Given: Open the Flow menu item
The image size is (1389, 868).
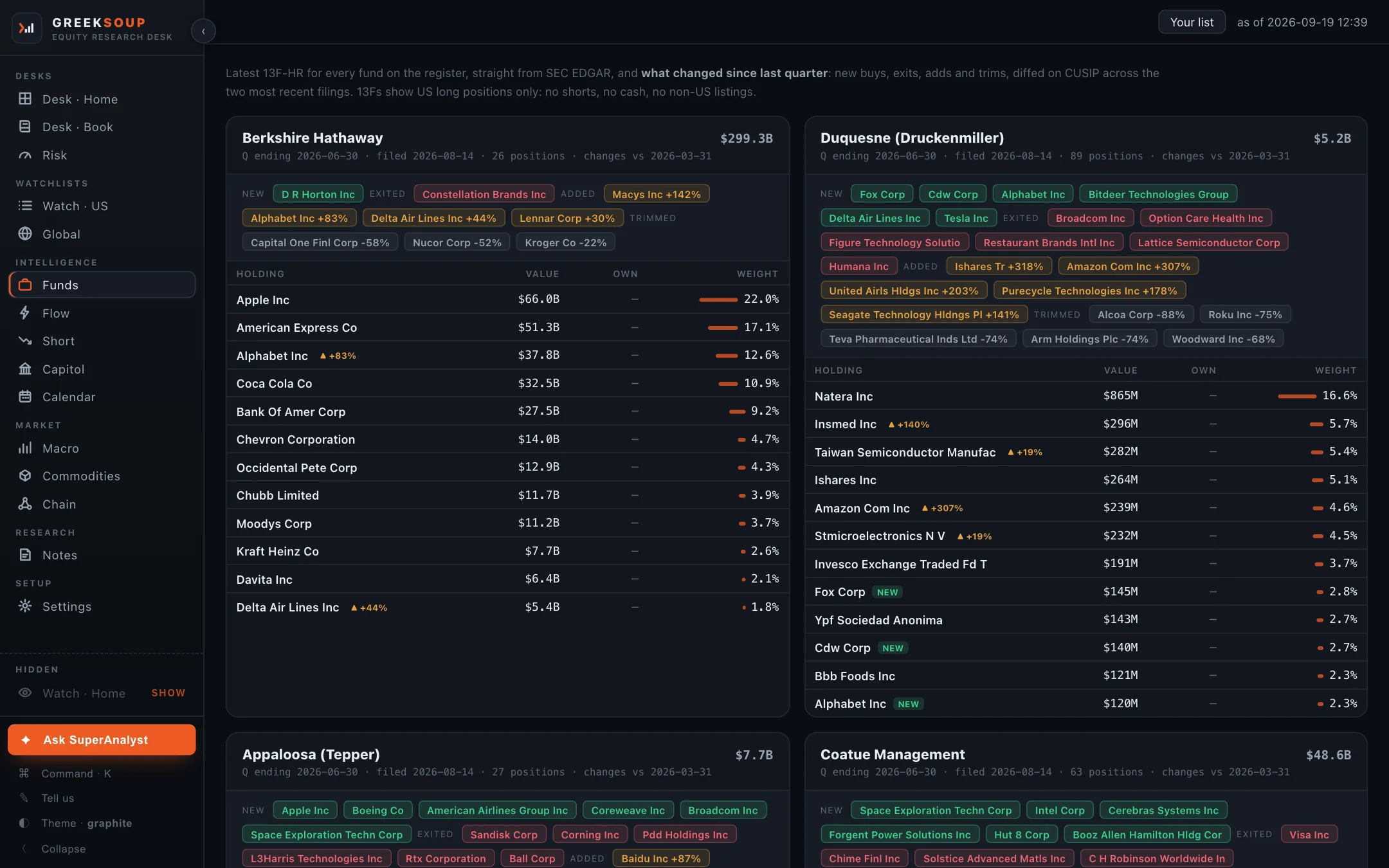Looking at the screenshot, I should tap(102, 313).
